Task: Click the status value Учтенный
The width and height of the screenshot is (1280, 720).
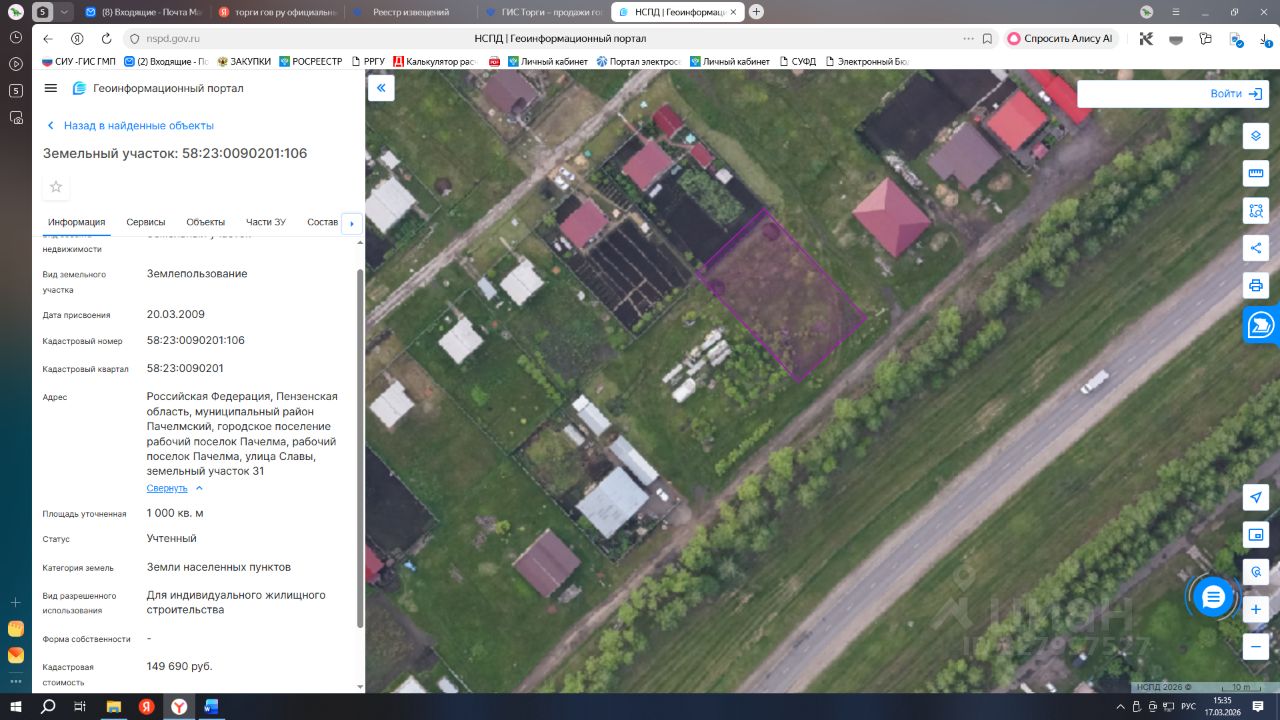Action: [x=172, y=538]
